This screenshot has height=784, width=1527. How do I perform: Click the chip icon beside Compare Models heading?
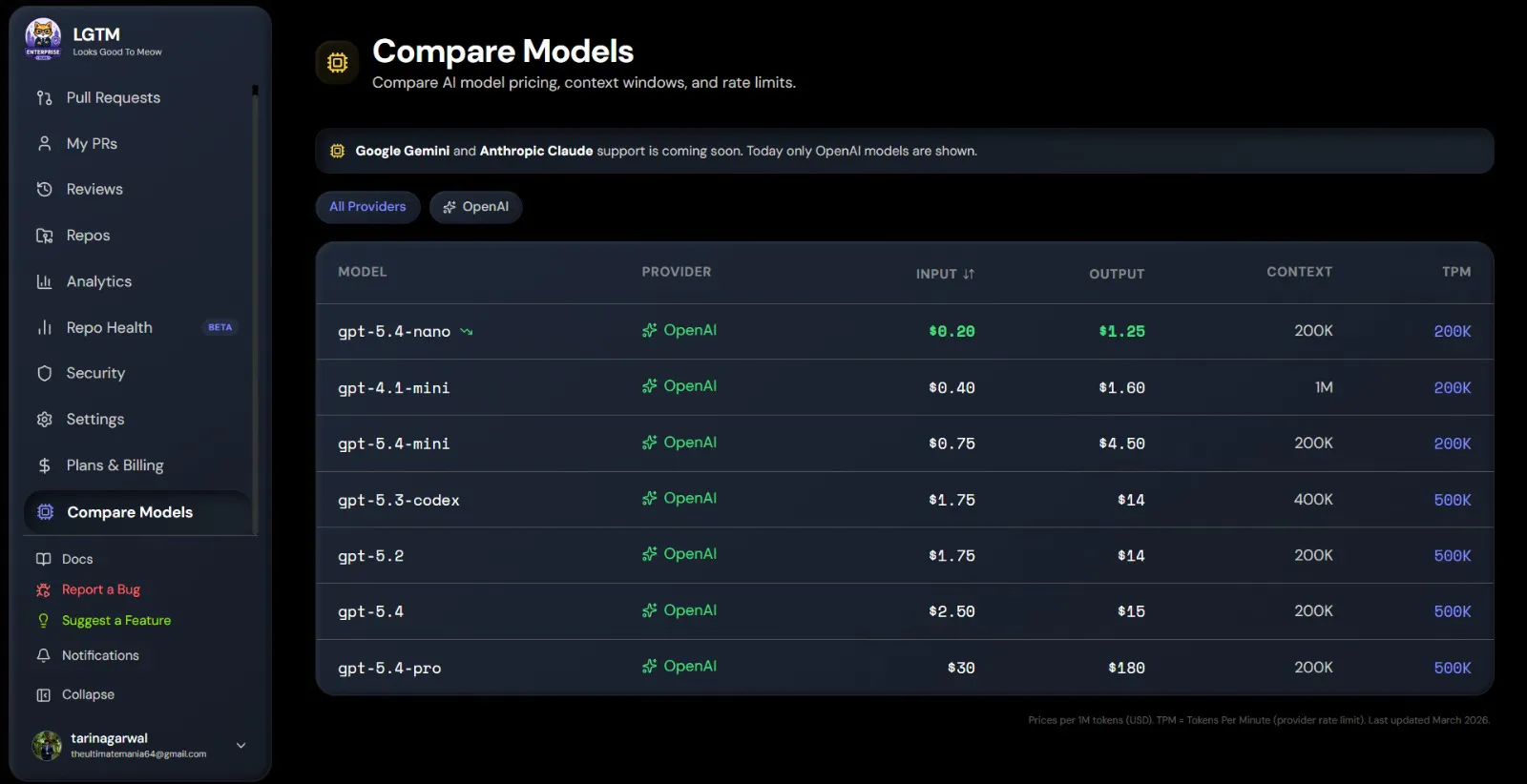tap(337, 62)
